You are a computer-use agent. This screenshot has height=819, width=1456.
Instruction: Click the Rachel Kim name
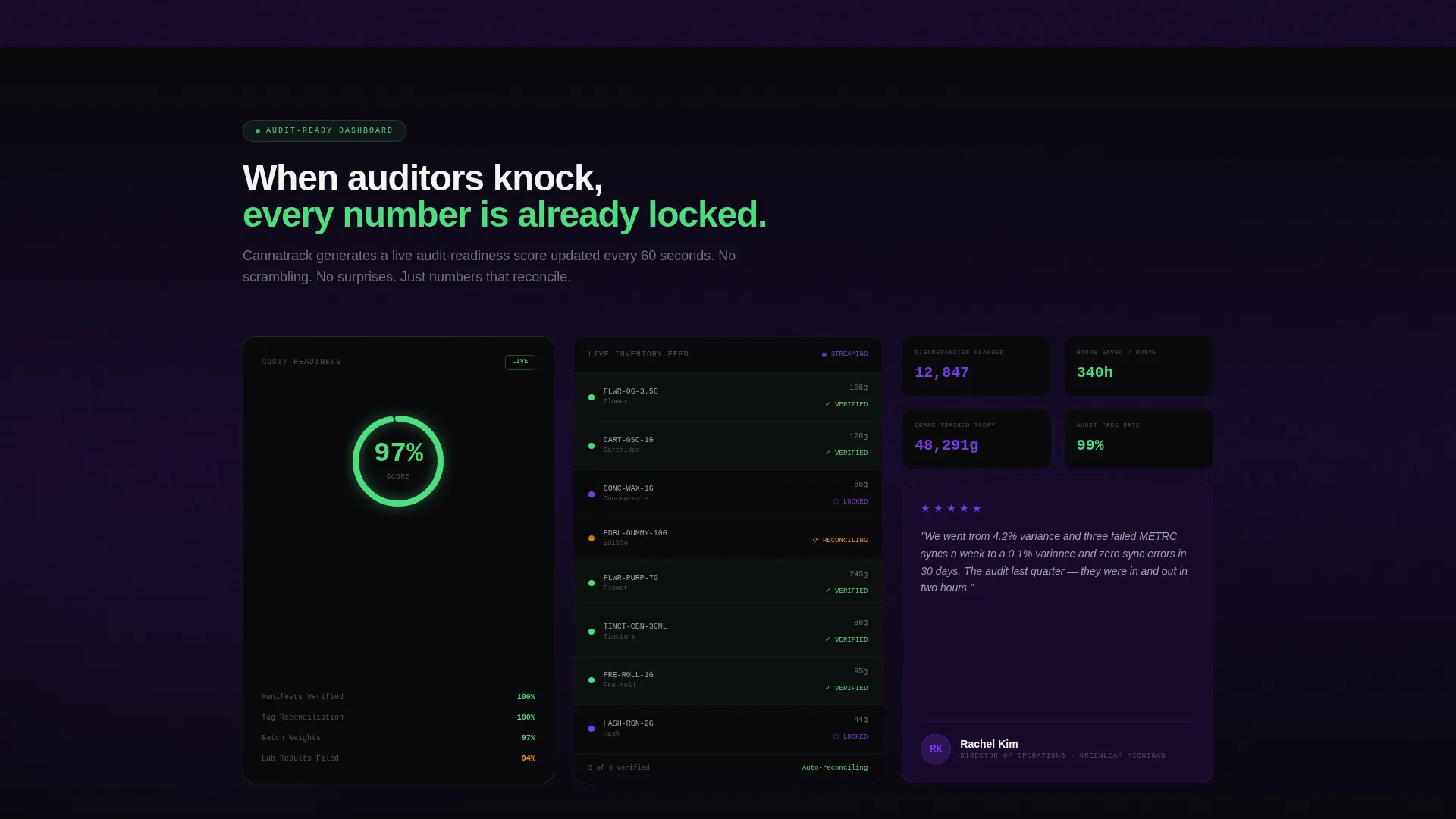[x=989, y=745]
